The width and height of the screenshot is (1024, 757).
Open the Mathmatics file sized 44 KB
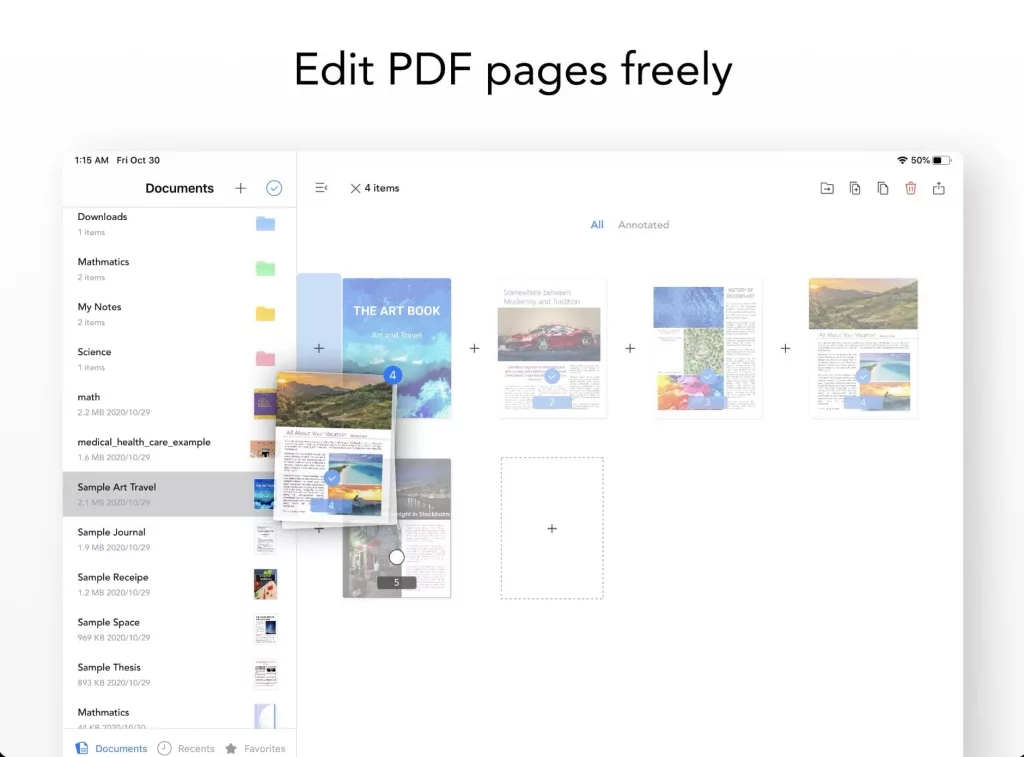[180, 717]
